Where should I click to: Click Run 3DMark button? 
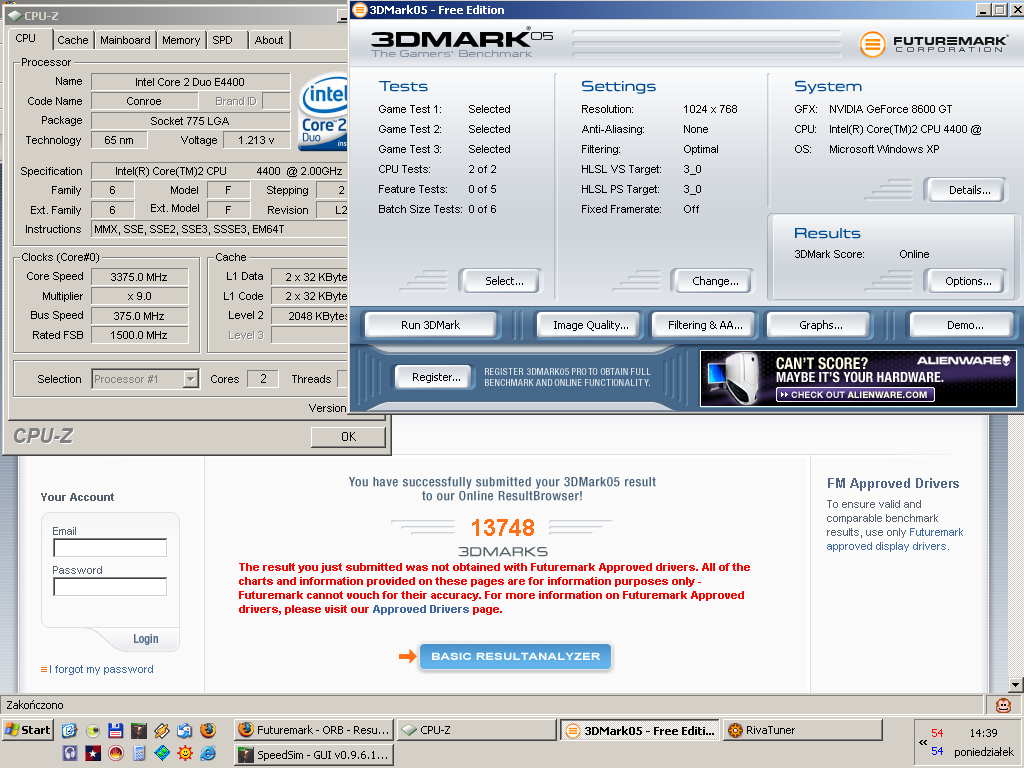pyautogui.click(x=430, y=325)
